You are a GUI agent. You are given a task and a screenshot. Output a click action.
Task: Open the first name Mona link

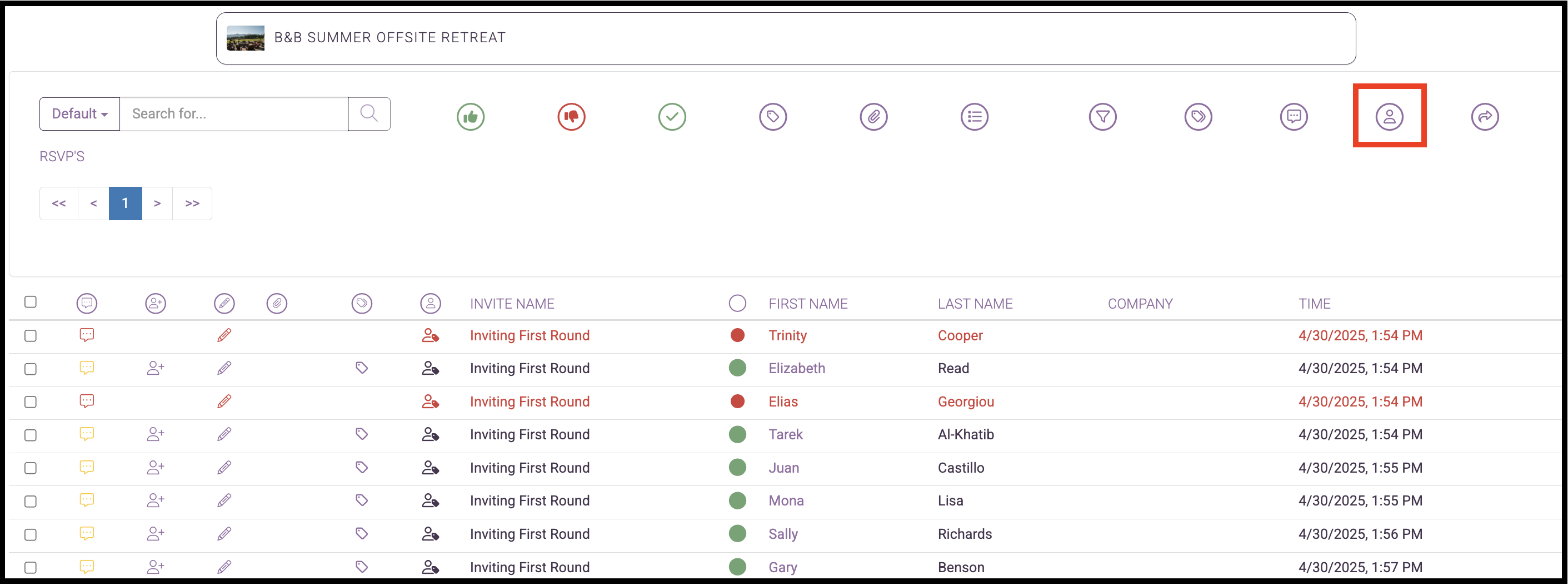(x=786, y=500)
